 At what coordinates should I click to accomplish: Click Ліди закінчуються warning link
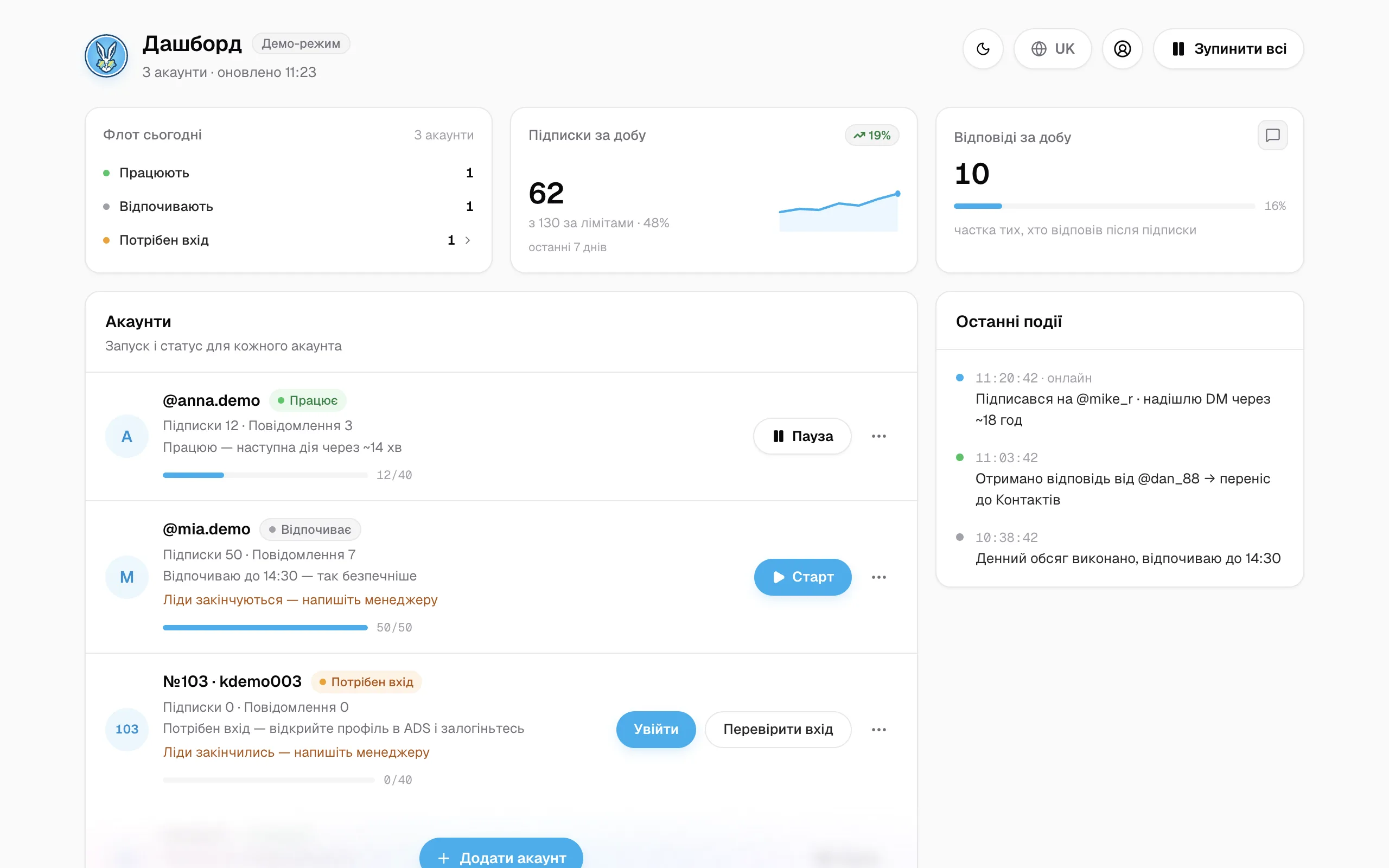pos(300,600)
